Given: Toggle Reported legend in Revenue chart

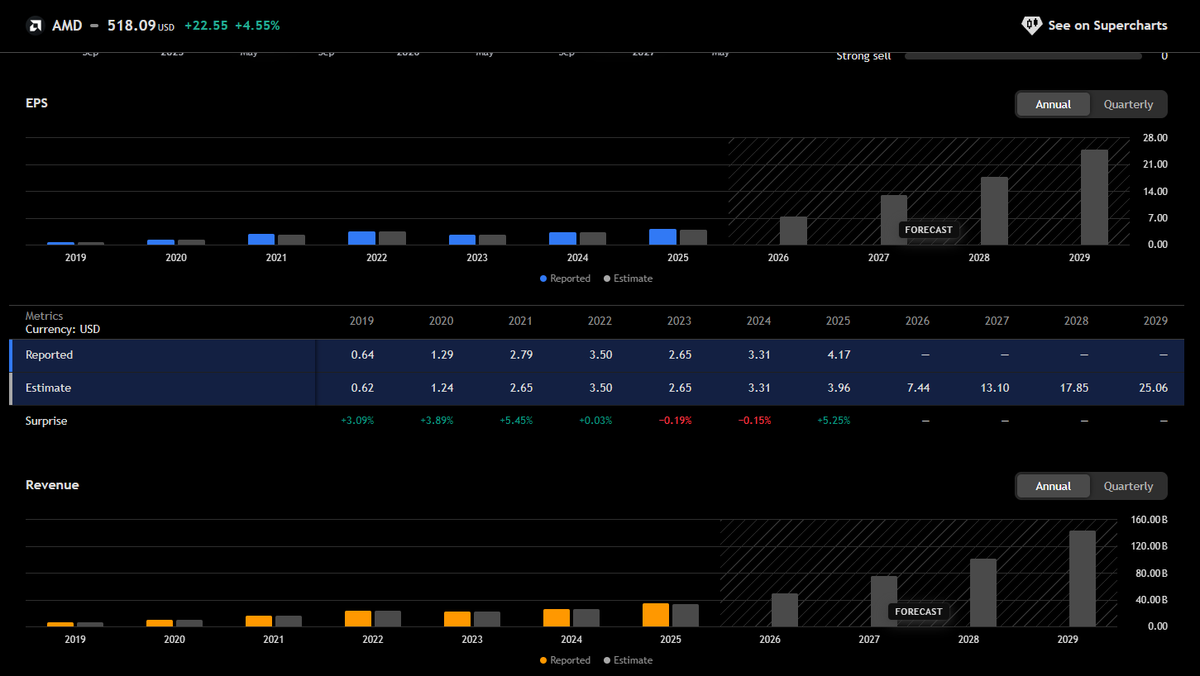Looking at the screenshot, I should click(x=565, y=660).
